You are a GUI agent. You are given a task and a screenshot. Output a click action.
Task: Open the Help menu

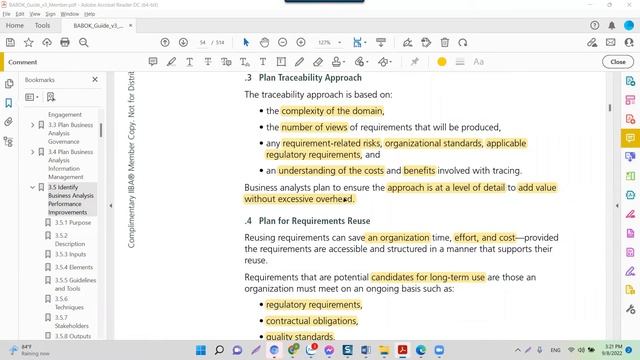(x=90, y=14)
